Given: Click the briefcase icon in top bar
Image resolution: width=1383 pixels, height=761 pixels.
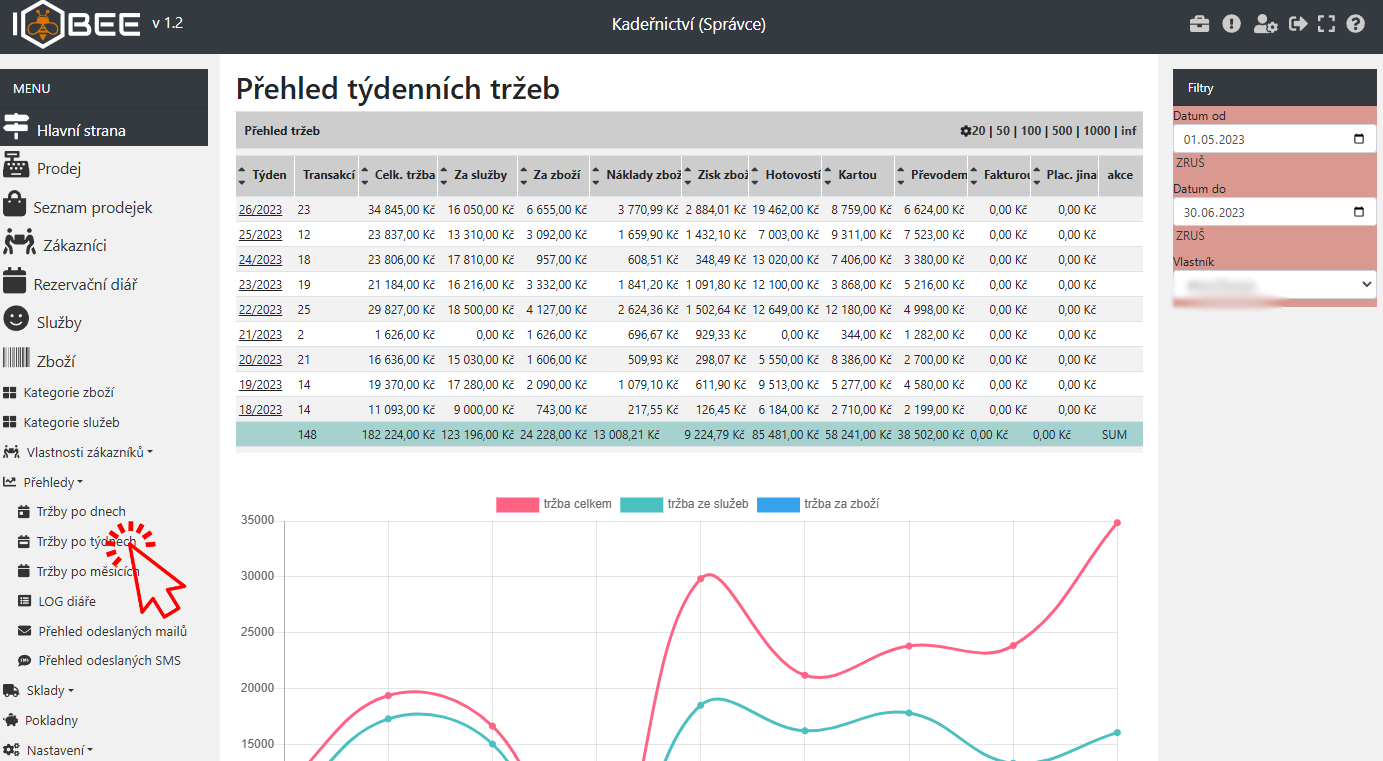Looking at the screenshot, I should (x=1199, y=24).
